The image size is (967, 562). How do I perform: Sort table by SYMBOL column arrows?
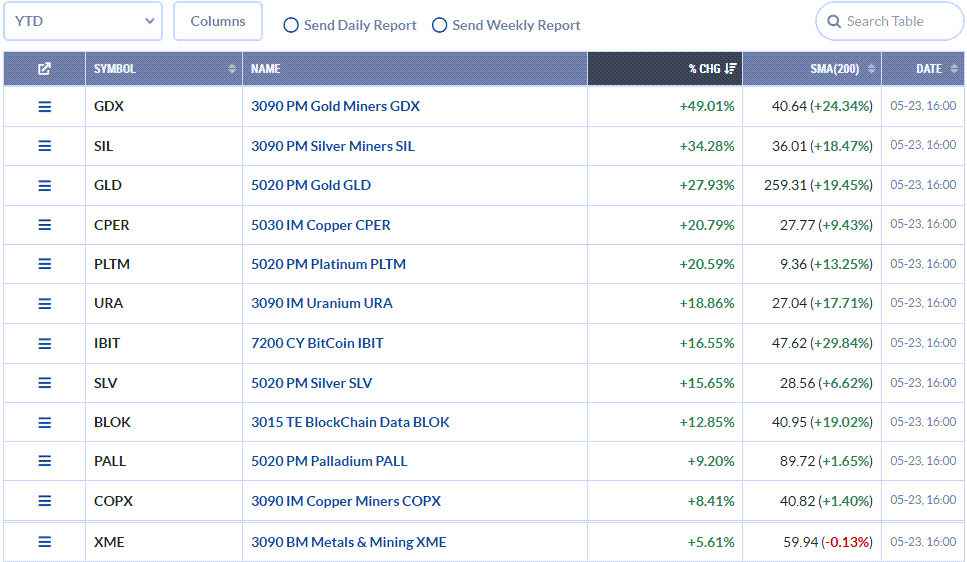pos(232,68)
